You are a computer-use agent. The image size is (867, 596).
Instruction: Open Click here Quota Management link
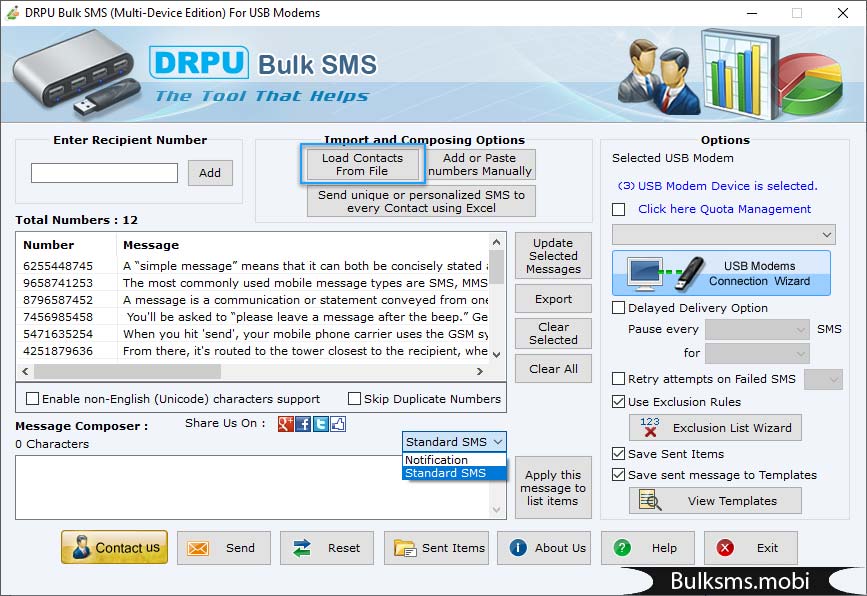(x=724, y=209)
